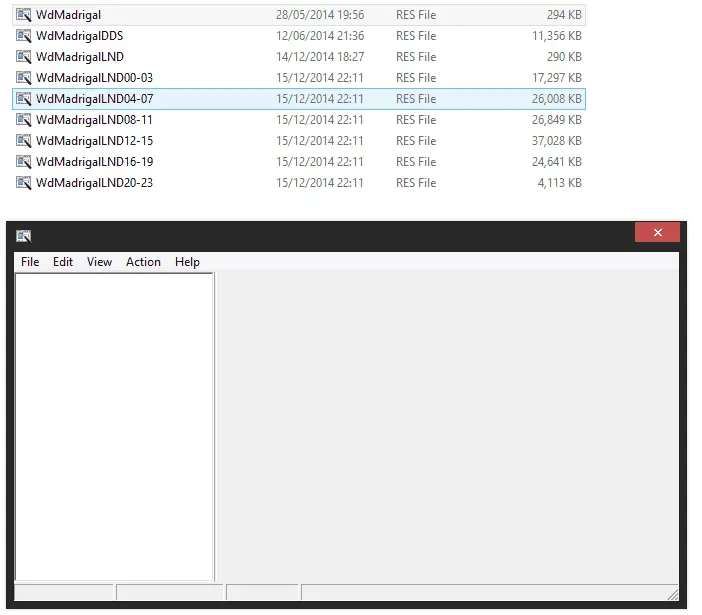Click size value 294 KB
Image resolution: width=702 pixels, height=615 pixels.
(x=564, y=15)
